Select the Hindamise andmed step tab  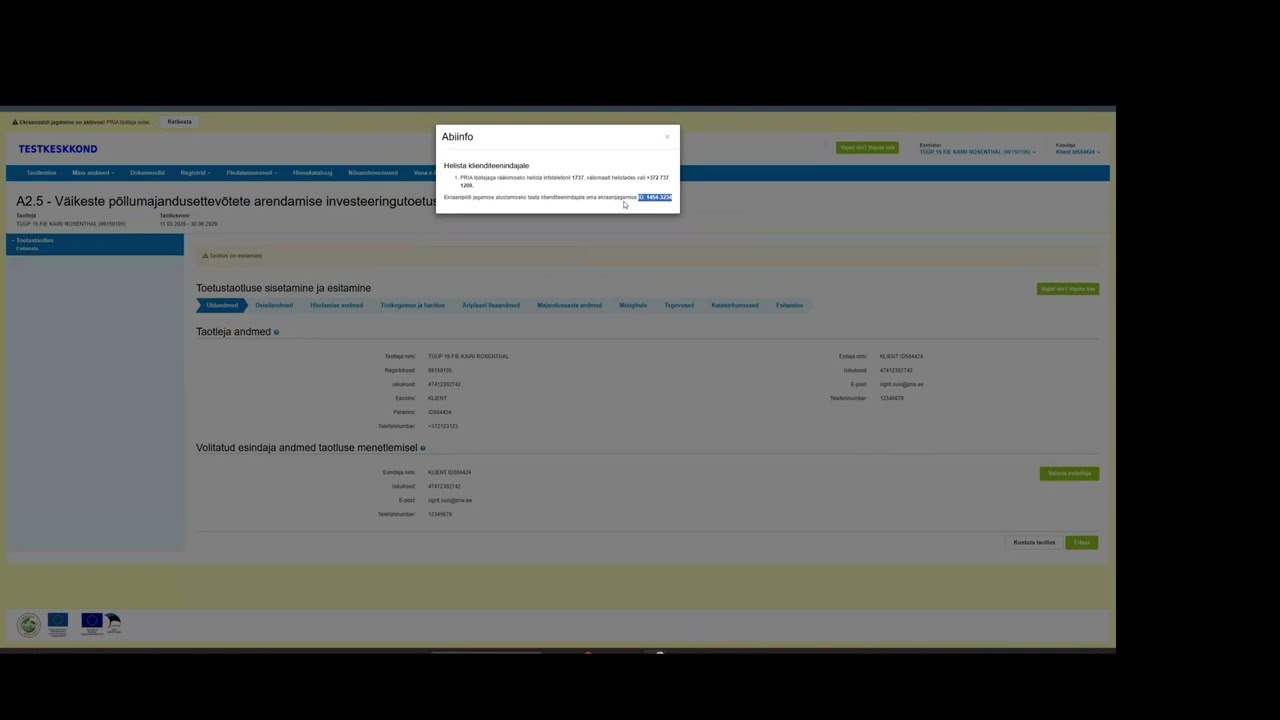click(x=336, y=305)
